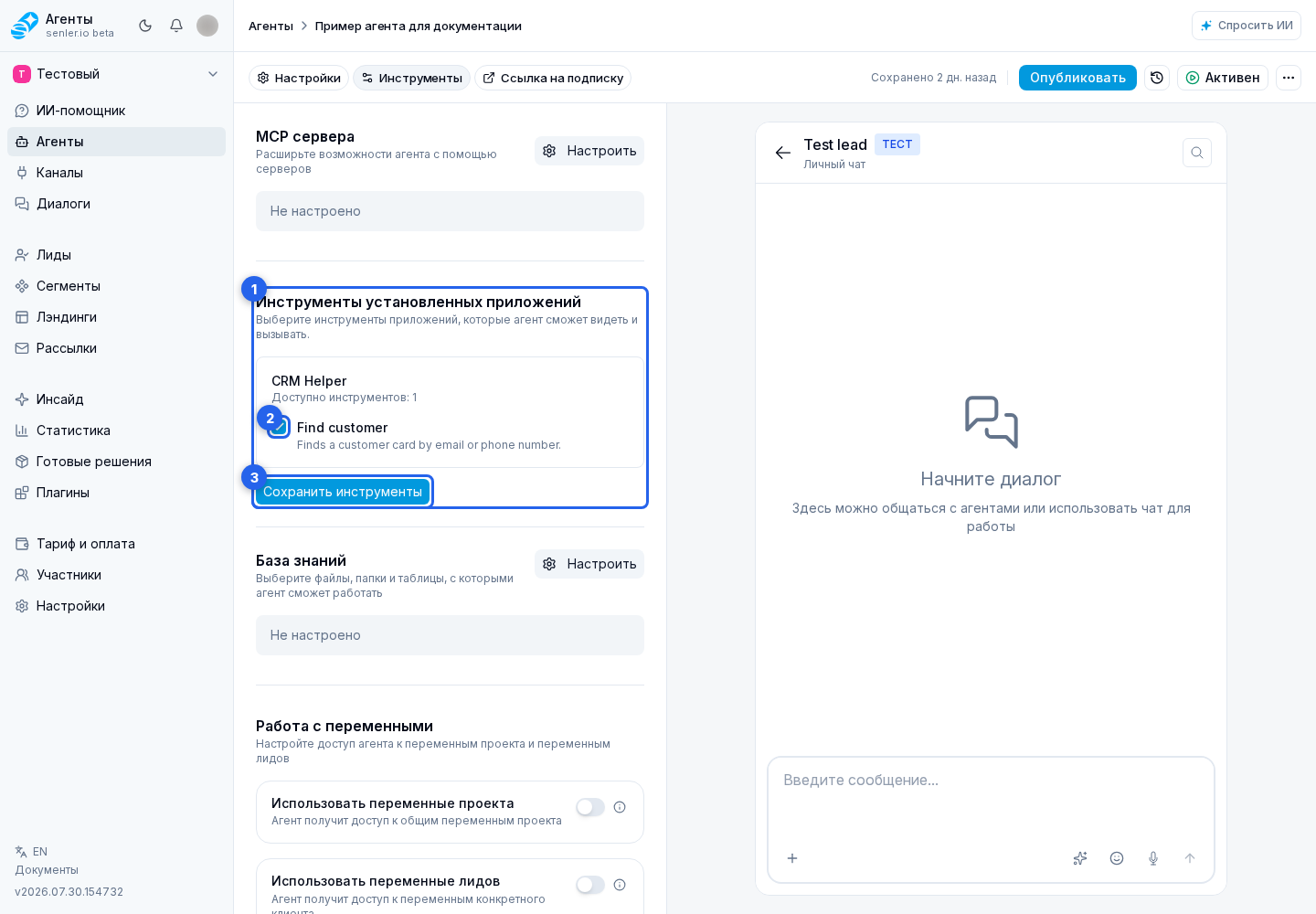Open Лэндинги in sidebar

(x=116, y=317)
